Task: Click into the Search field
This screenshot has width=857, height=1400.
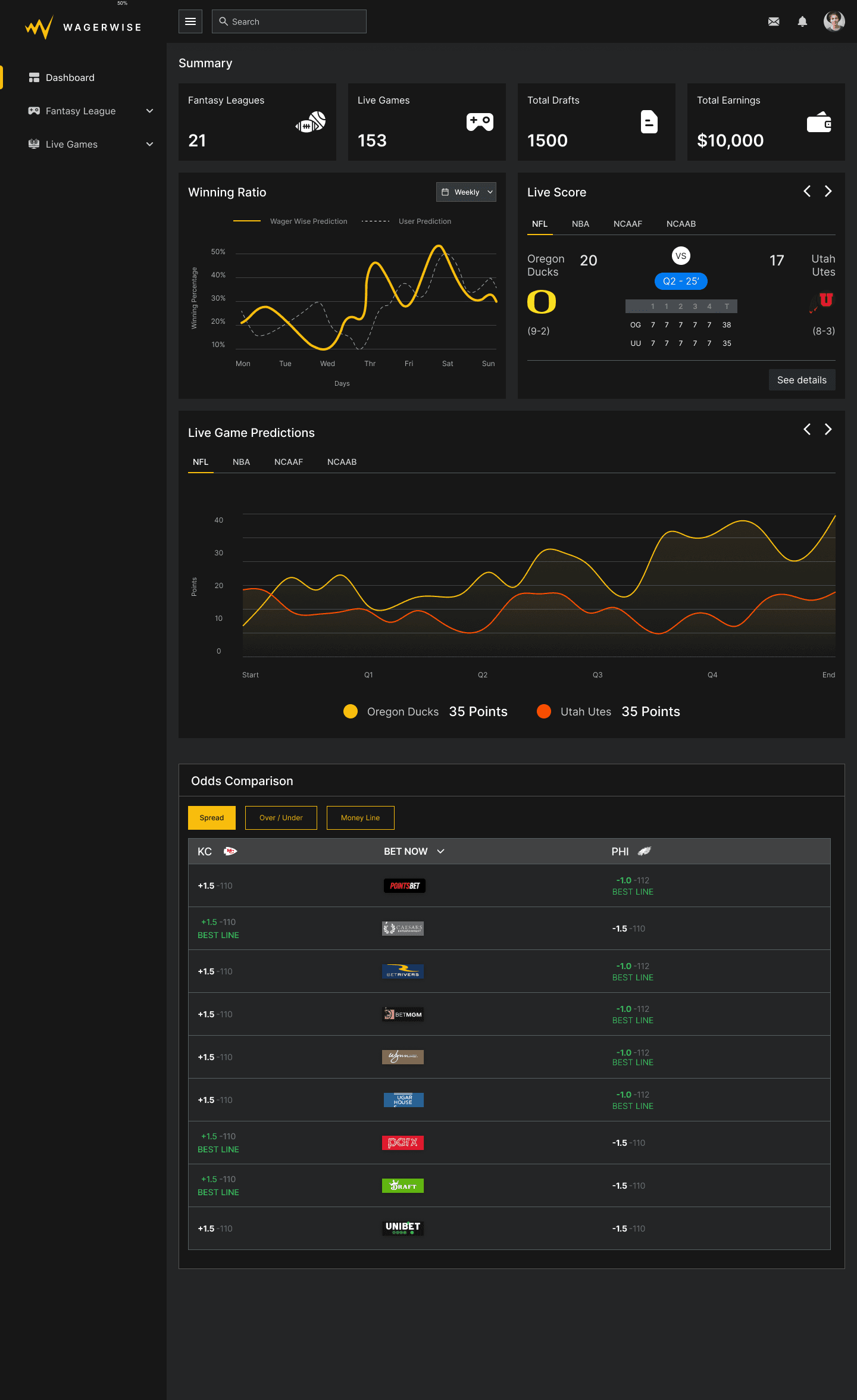Action: coord(289,21)
